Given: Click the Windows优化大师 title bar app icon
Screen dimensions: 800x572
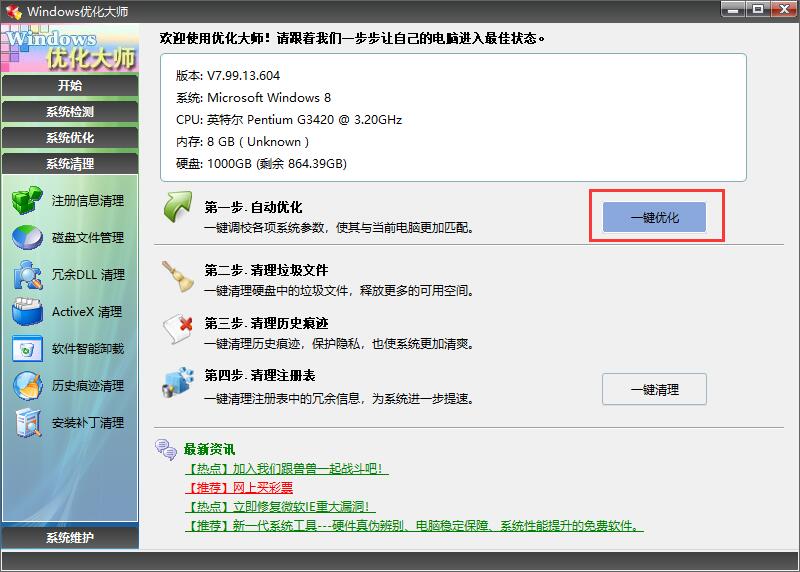Looking at the screenshot, I should pyautogui.click(x=13, y=11).
